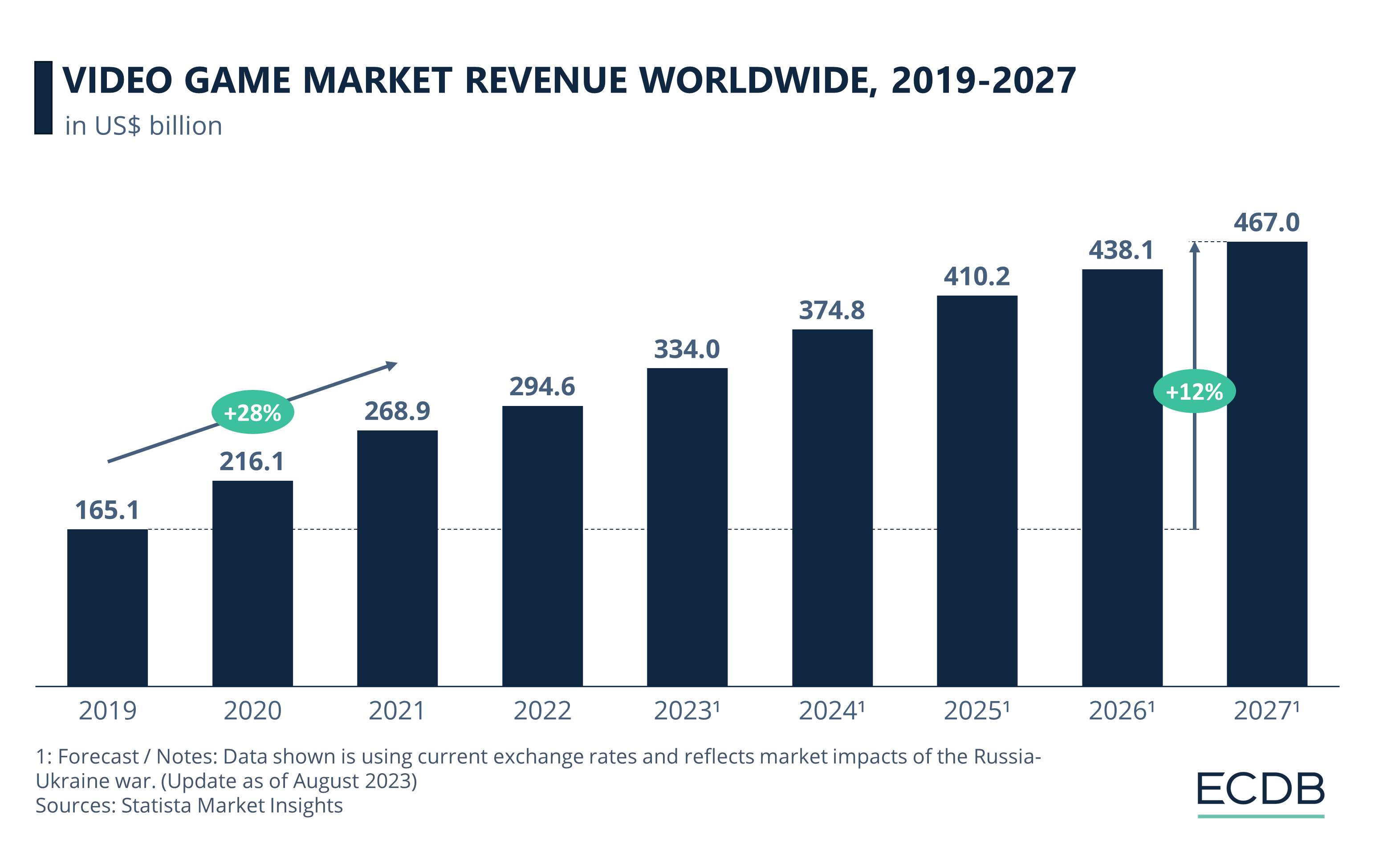This screenshot has width=1375, height=868.
Task: Select the 268.9 value label
Action: tap(398, 411)
